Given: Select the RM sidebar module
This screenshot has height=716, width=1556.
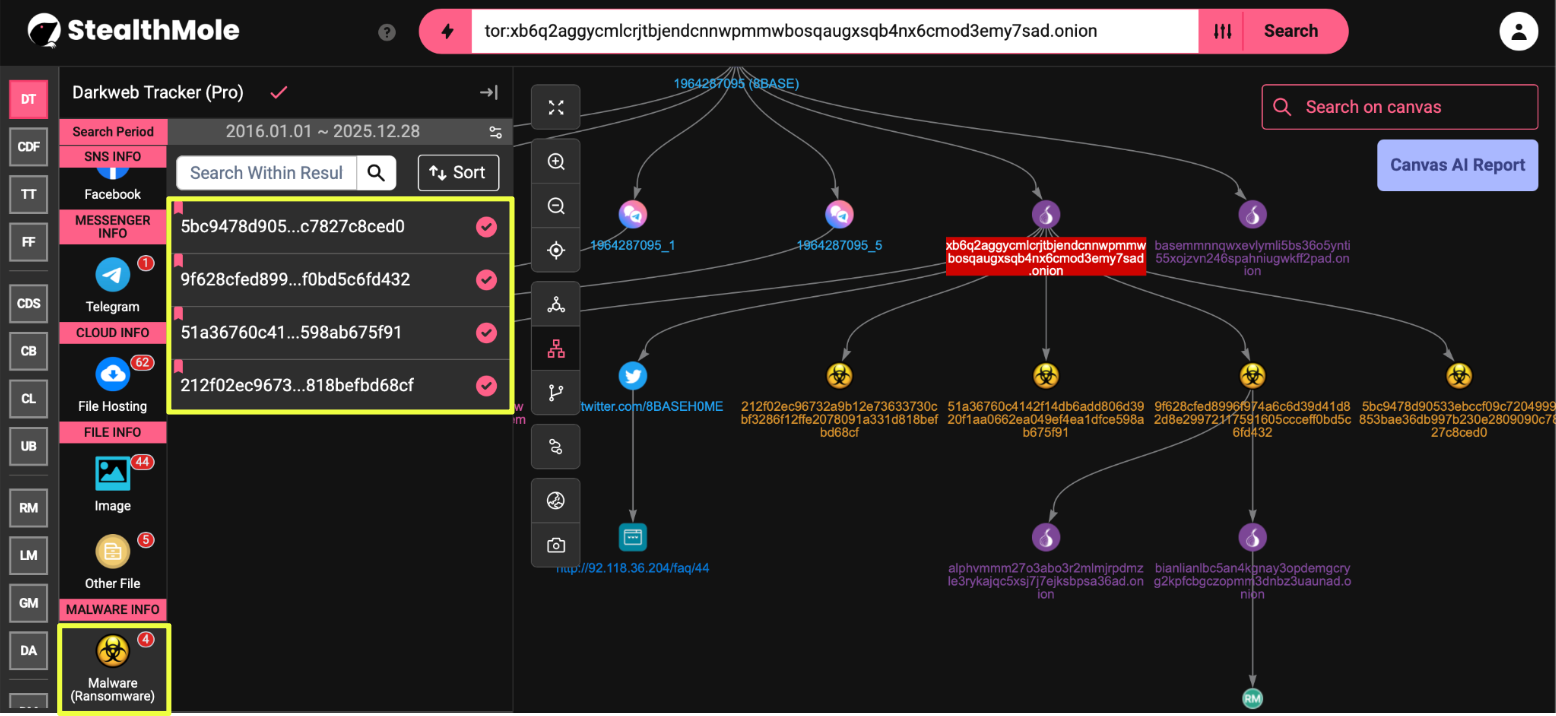Looking at the screenshot, I should click(29, 508).
